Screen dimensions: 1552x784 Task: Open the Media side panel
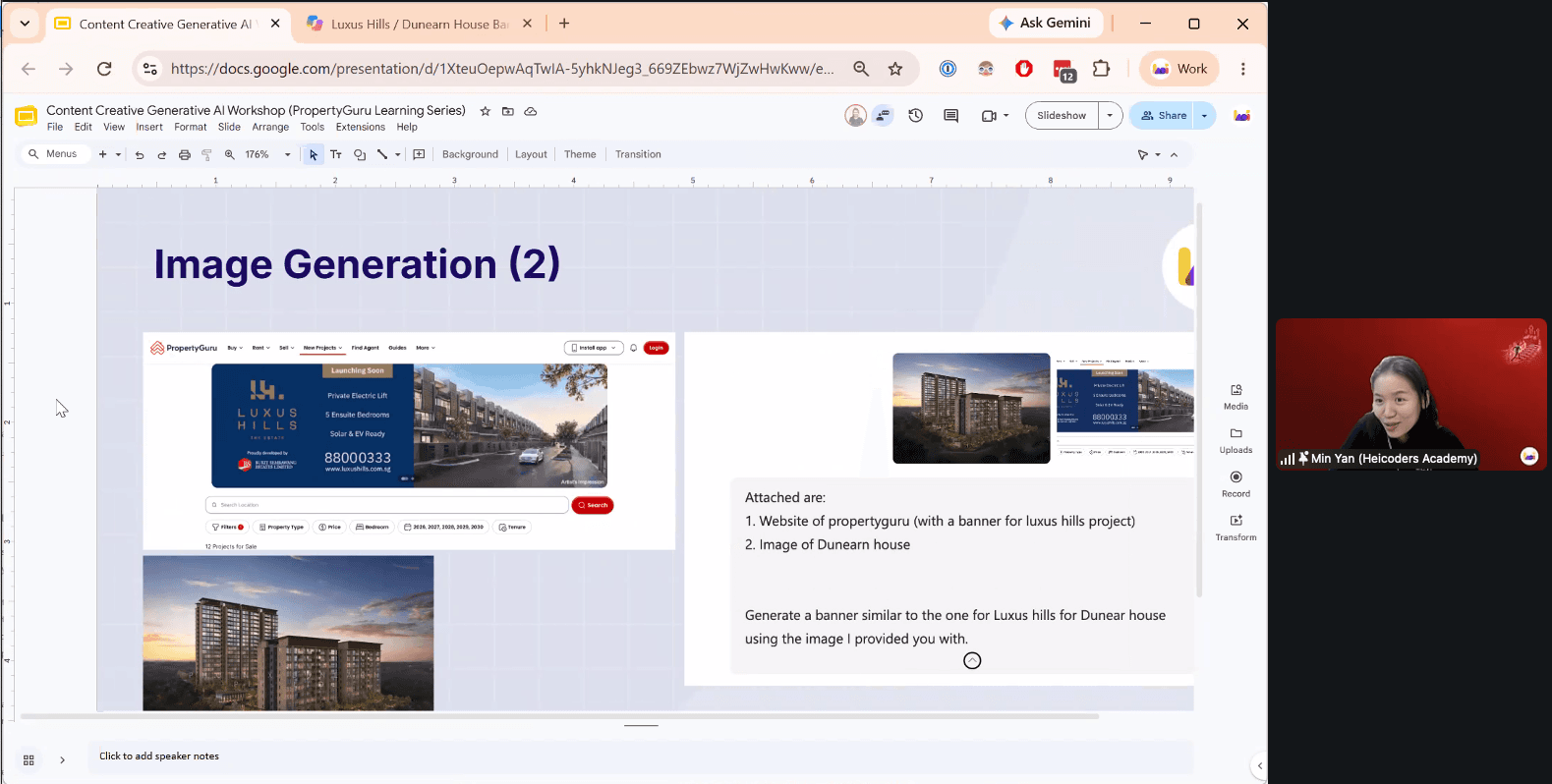click(1236, 397)
